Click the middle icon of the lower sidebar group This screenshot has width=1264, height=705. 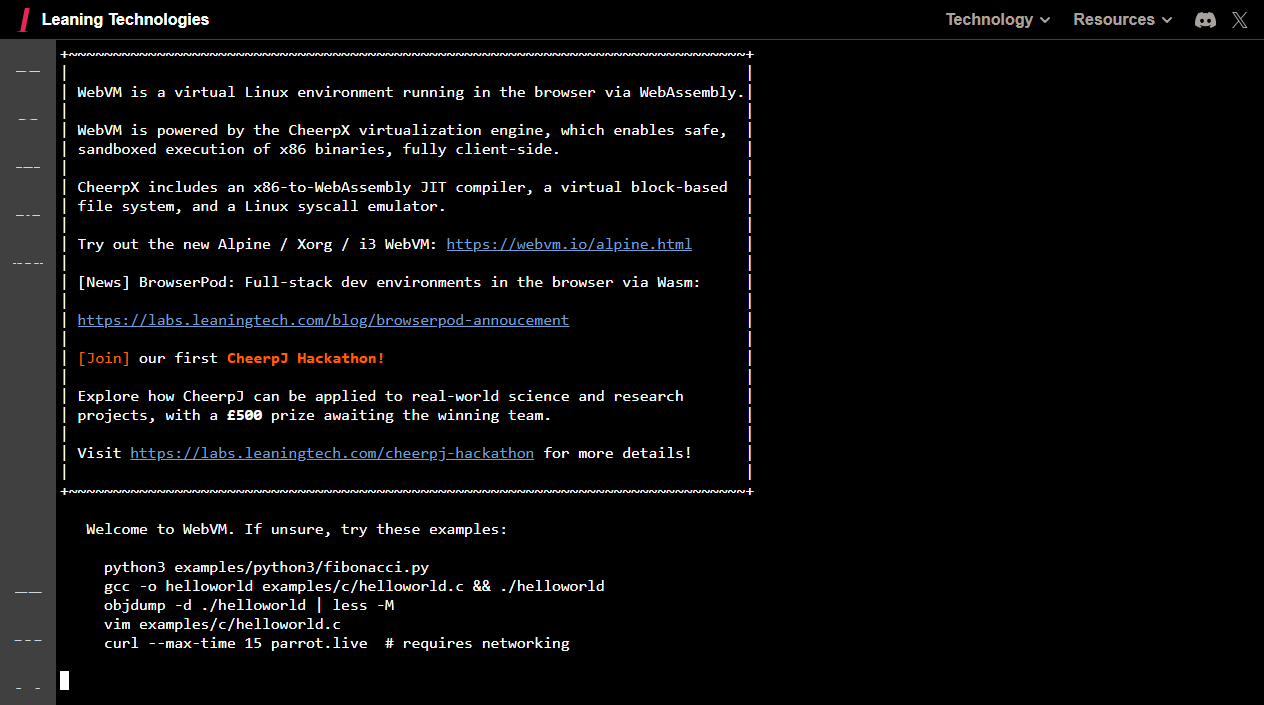[28, 638]
